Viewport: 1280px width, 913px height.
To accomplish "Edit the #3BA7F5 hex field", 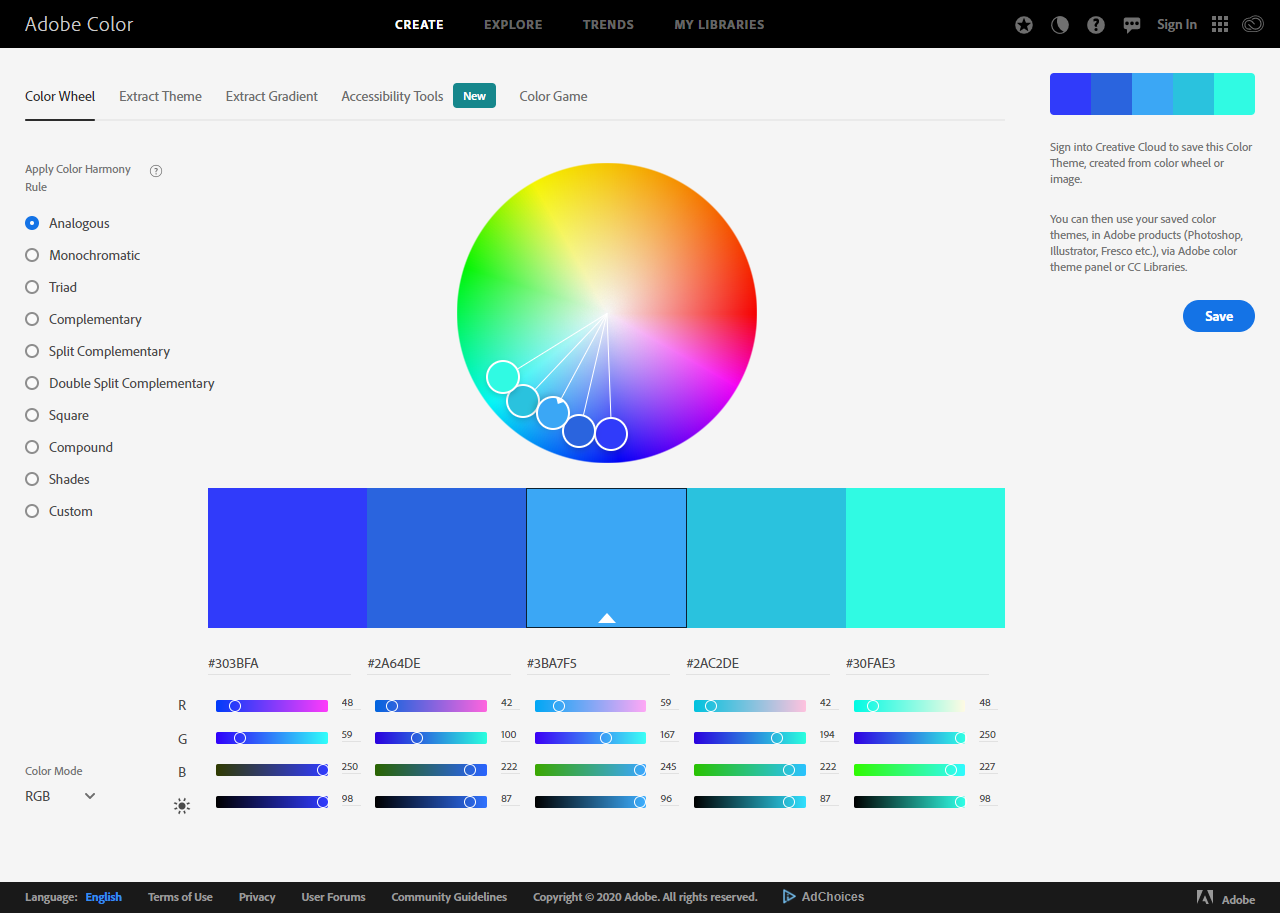I will [x=598, y=664].
